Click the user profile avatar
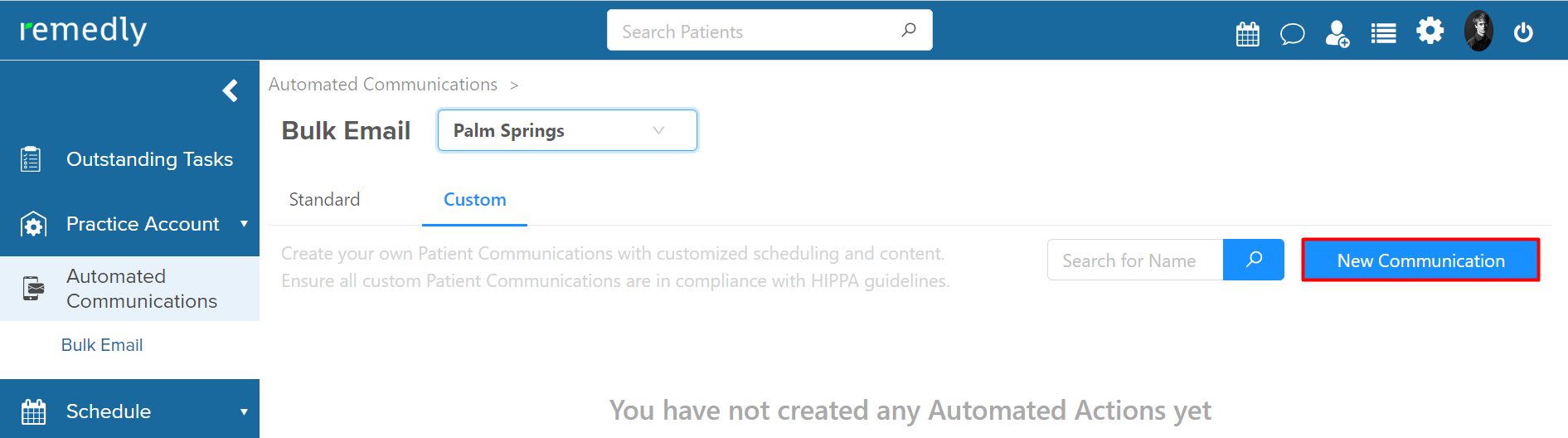The image size is (1568, 438). point(1478,31)
